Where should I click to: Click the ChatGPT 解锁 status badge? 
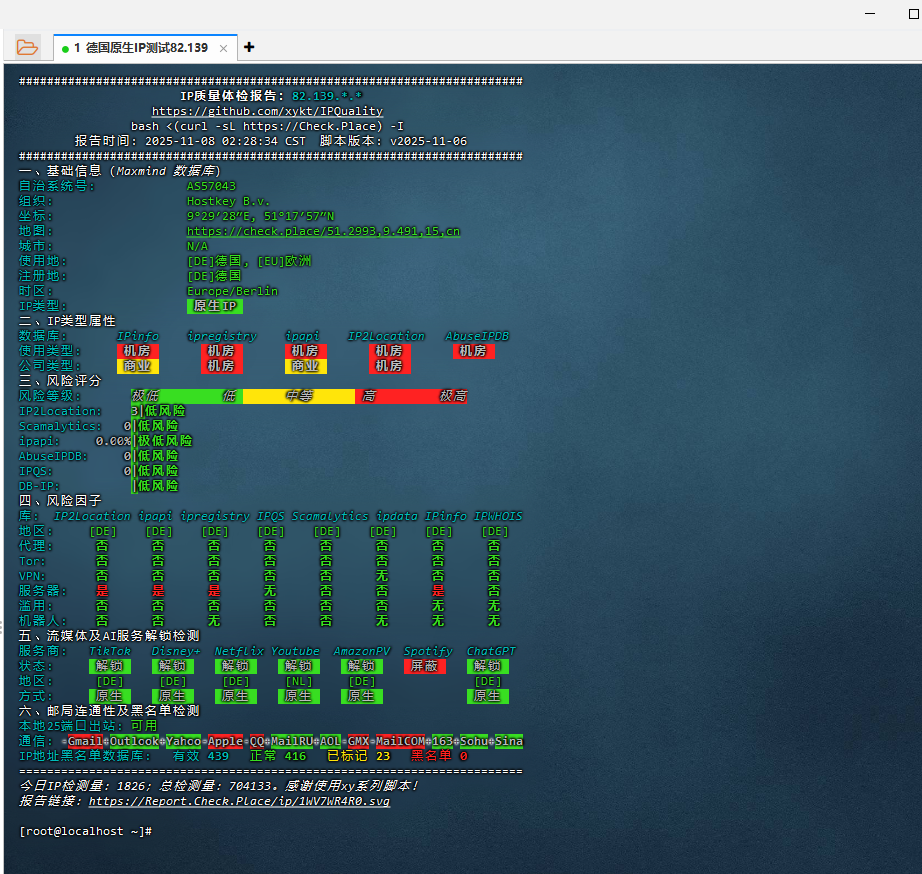tap(487, 666)
